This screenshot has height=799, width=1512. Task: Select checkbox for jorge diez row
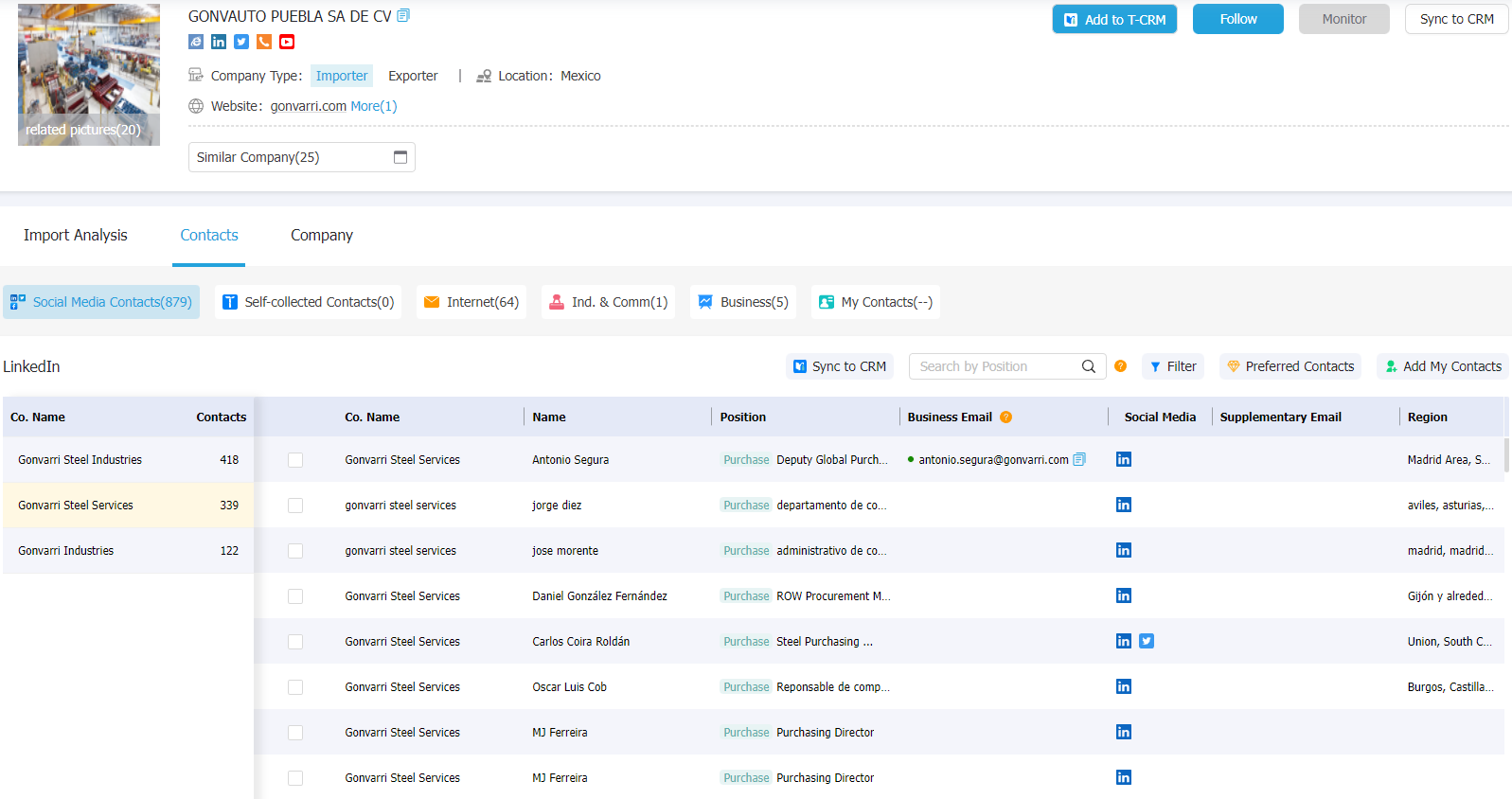coord(295,506)
